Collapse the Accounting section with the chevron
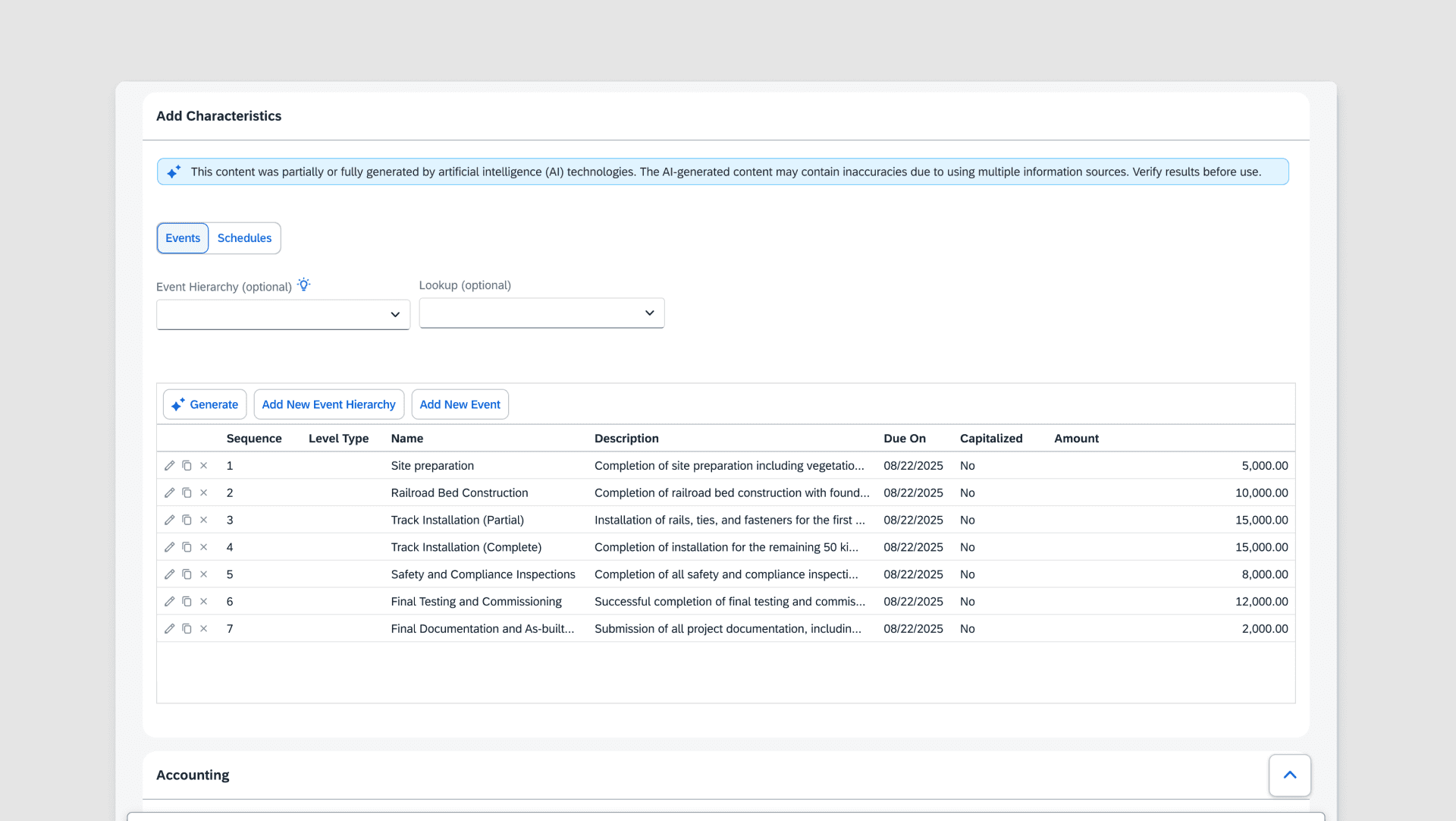The image size is (1456, 821). pyautogui.click(x=1290, y=775)
